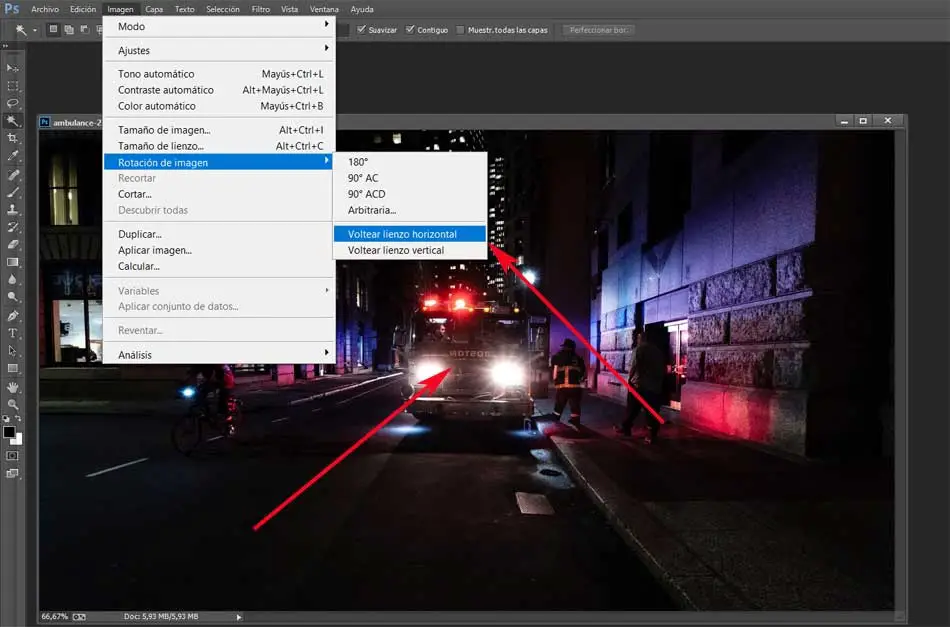The image size is (950, 627).
Task: Select the Zoom tool in toolbox
Action: (x=13, y=404)
